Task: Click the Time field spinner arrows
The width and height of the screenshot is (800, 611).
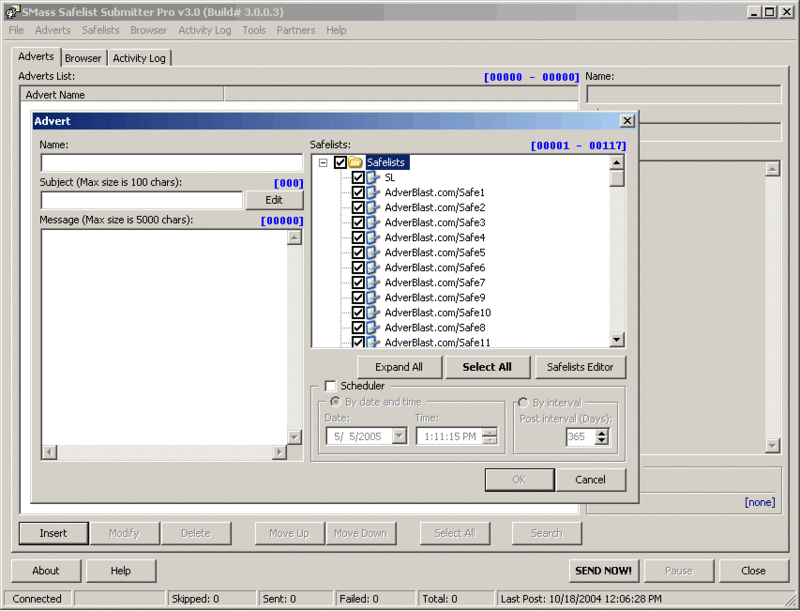Action: point(489,436)
